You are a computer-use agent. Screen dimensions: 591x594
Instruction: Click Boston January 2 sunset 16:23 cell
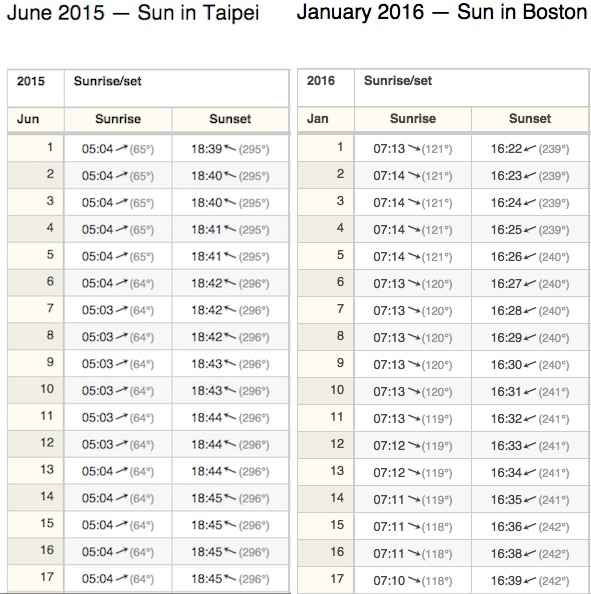530,176
